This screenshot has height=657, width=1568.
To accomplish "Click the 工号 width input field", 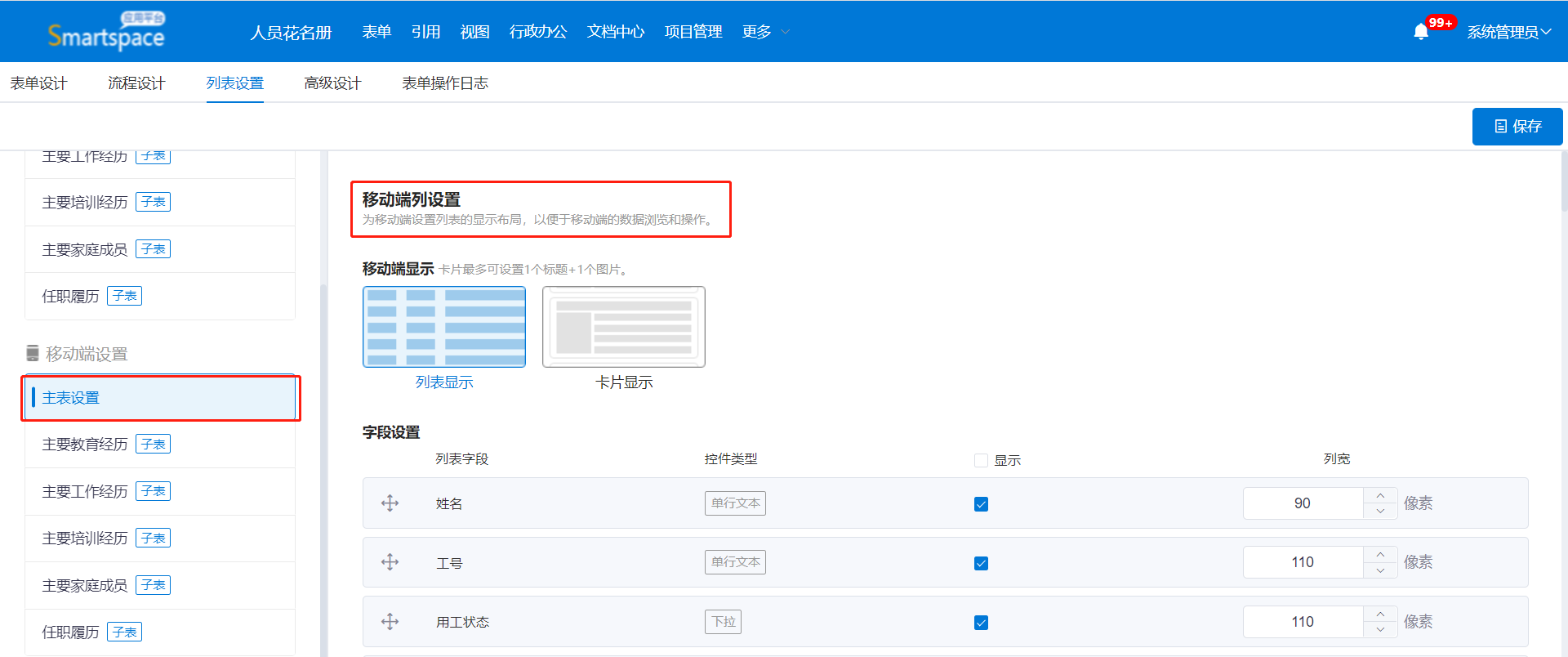I will tap(1303, 562).
